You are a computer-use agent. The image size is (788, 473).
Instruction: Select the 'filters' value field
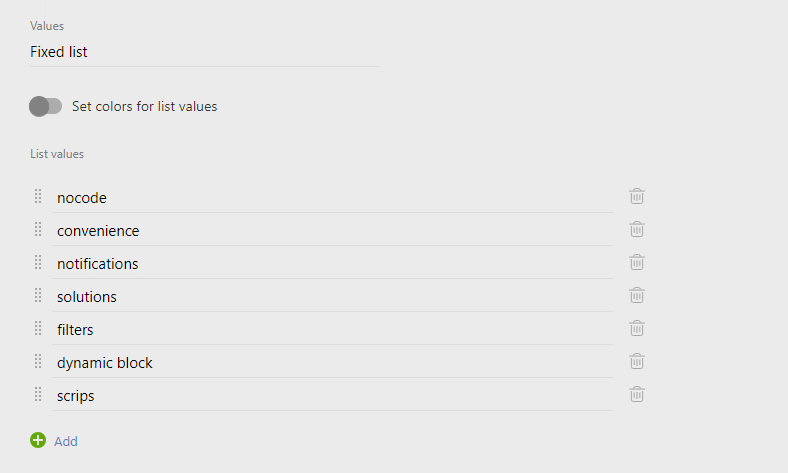332,330
